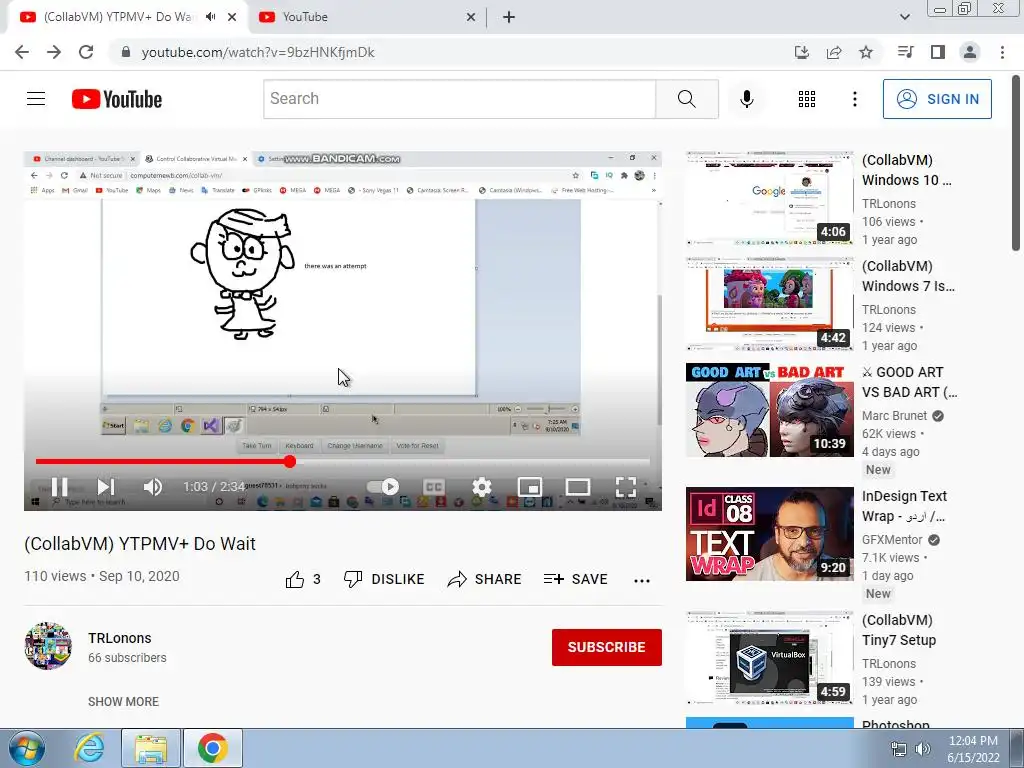1024x768 pixels.
Task: Skip to the next video
Action: [x=106, y=487]
